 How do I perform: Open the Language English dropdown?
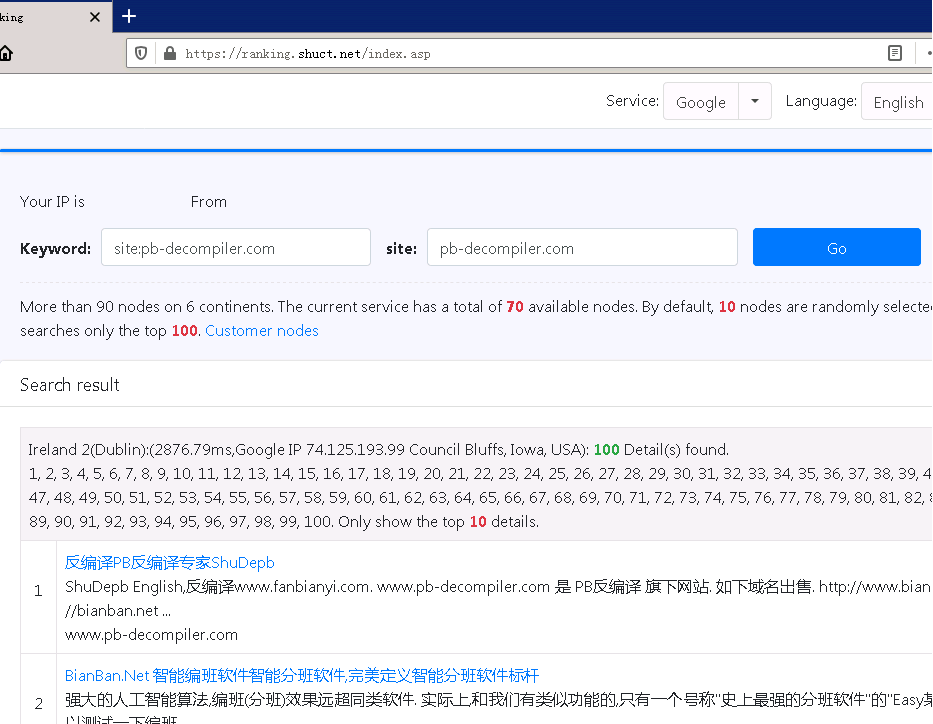pyautogui.click(x=897, y=102)
